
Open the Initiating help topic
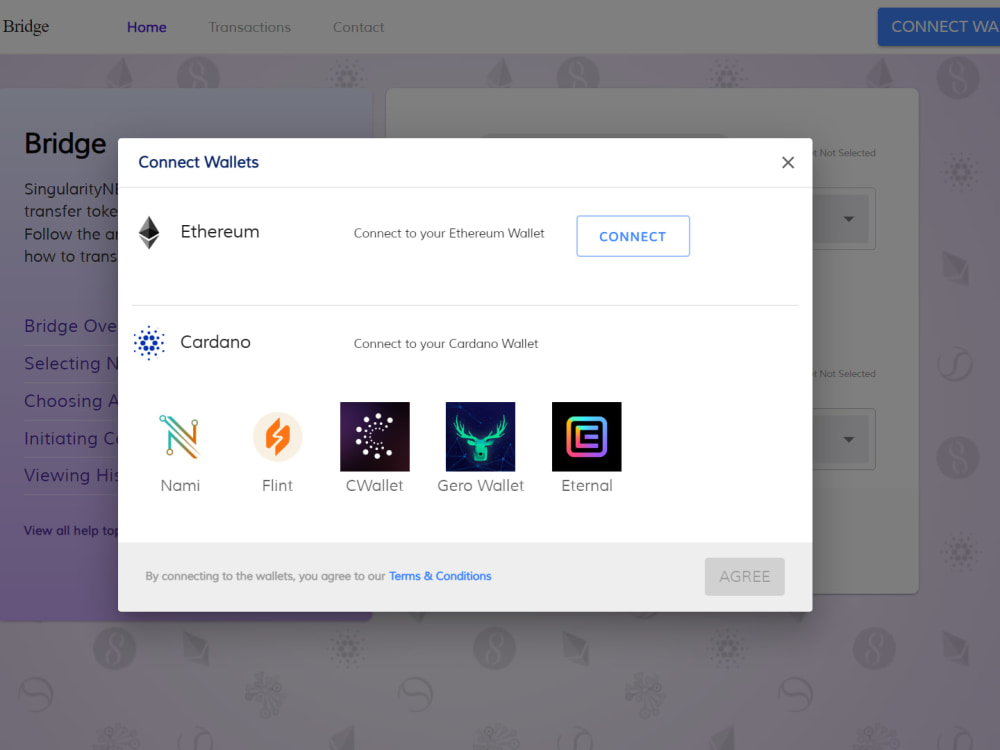(x=71, y=439)
